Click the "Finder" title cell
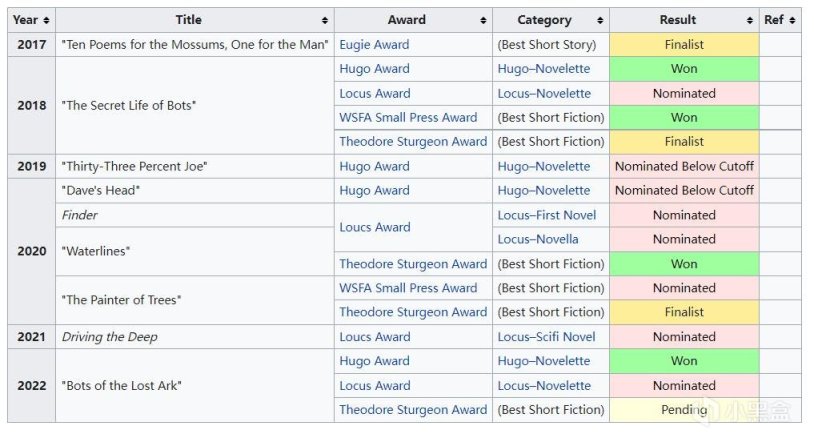This screenshot has width=814, height=438. click(80, 215)
